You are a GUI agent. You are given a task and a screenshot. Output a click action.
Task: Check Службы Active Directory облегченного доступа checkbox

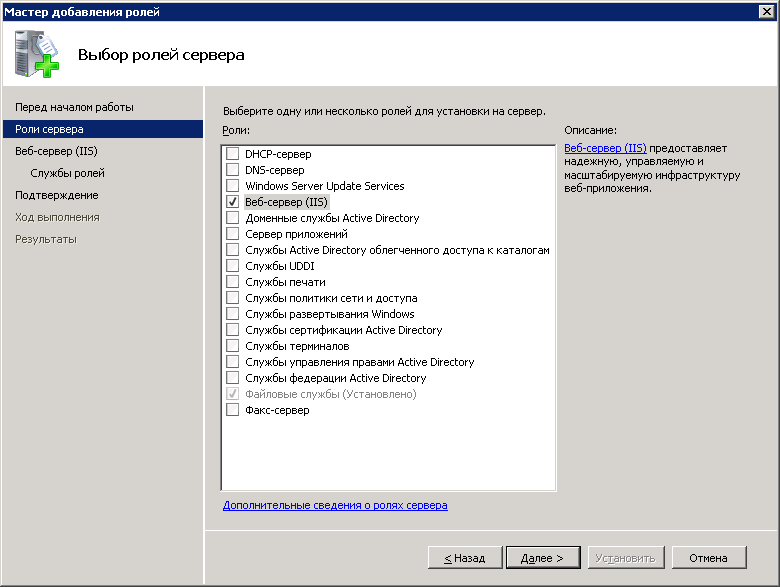(x=232, y=250)
